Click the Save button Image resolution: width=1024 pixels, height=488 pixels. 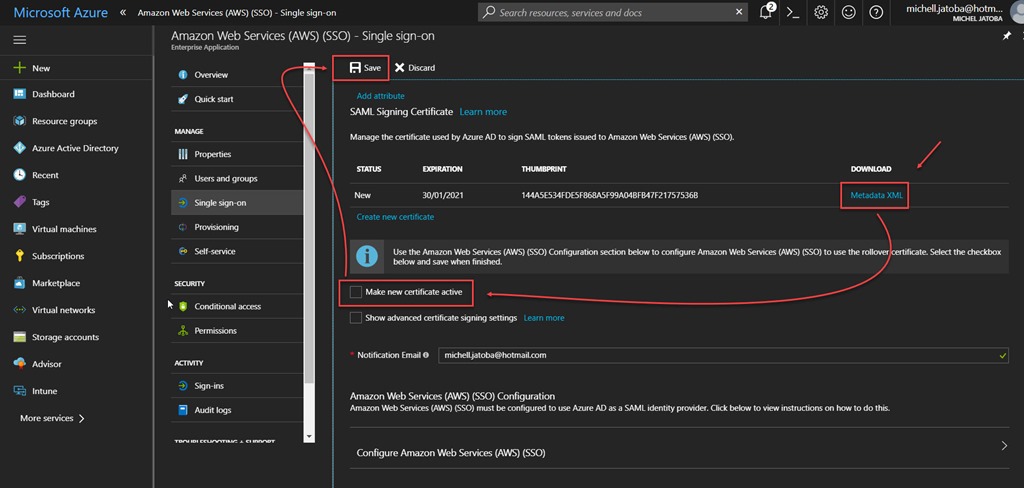tap(364, 68)
